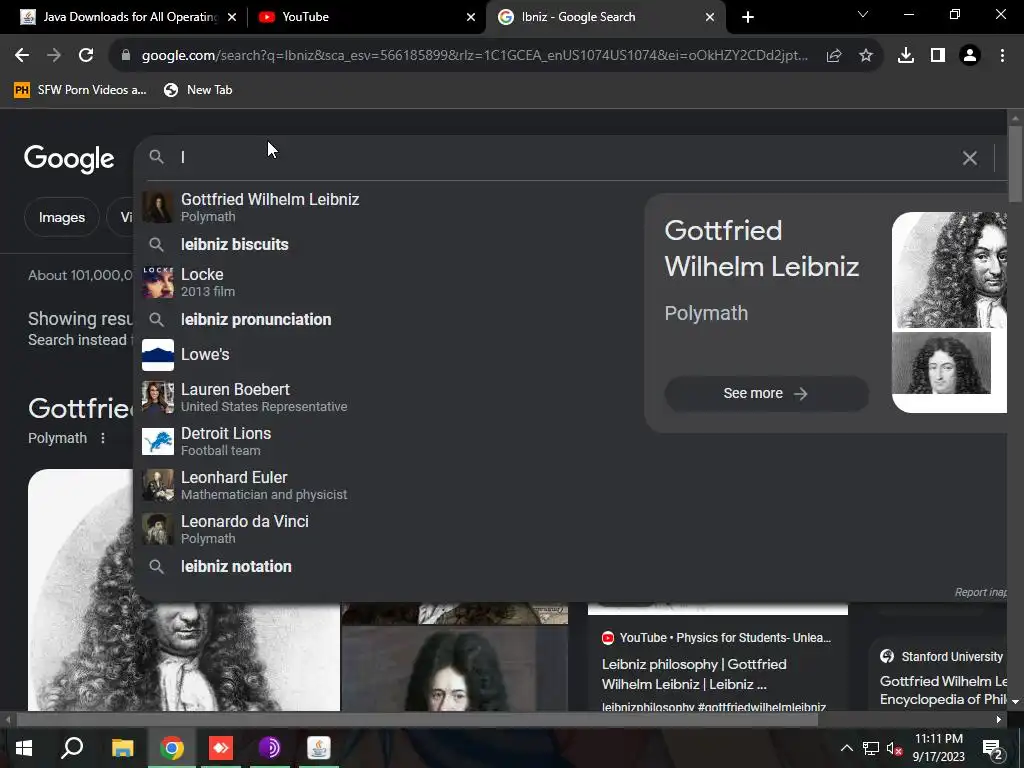
Task: Expand the tab search dropdown
Action: point(863,14)
